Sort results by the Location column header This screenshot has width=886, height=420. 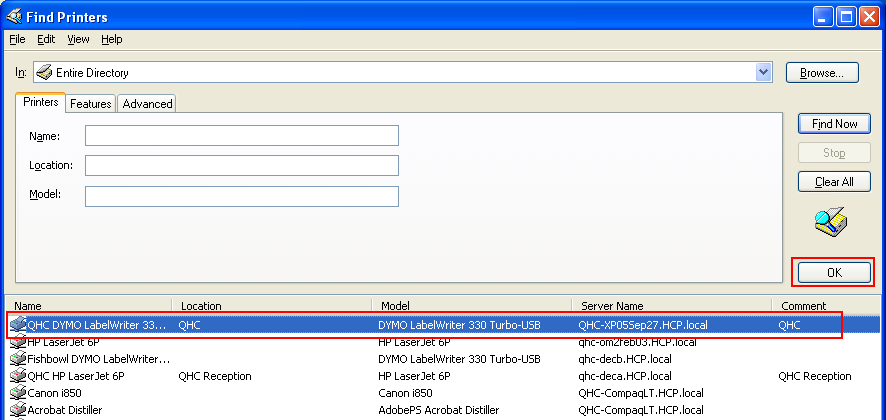tap(272, 305)
